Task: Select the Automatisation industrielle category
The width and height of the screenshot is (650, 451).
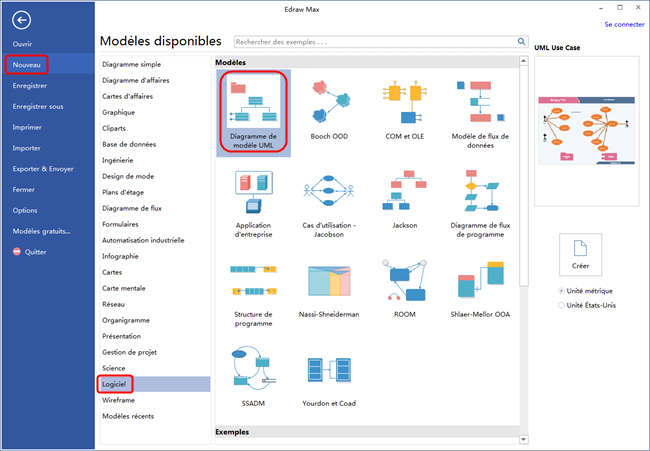Action: coord(143,240)
